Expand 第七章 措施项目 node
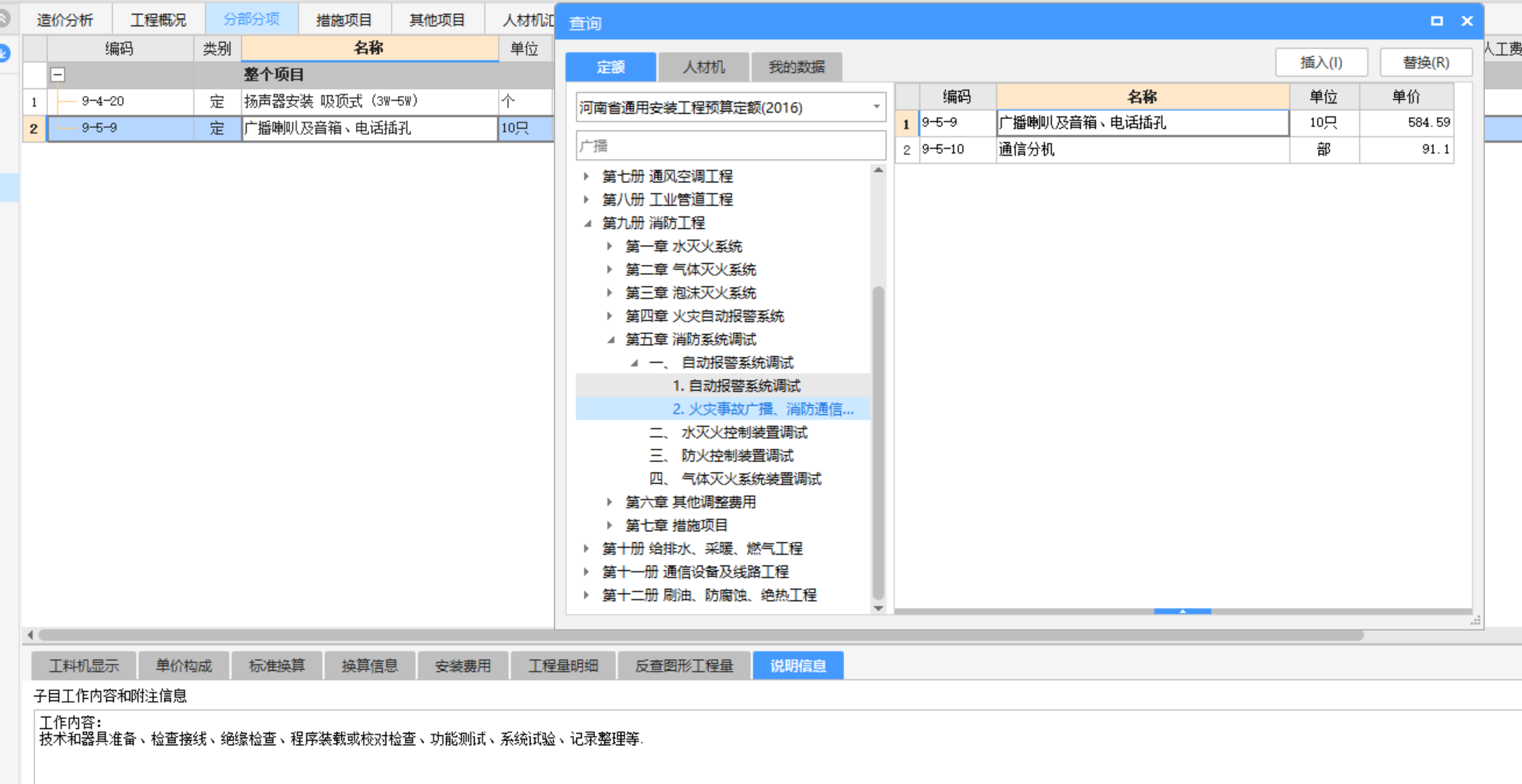Image resolution: width=1522 pixels, height=784 pixels. point(610,525)
